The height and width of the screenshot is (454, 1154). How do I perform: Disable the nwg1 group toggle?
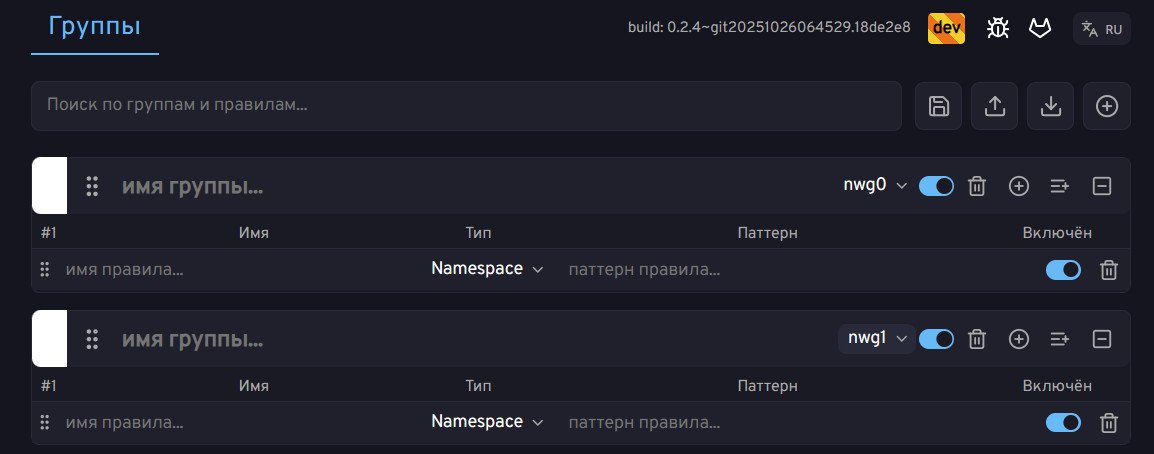click(x=936, y=339)
